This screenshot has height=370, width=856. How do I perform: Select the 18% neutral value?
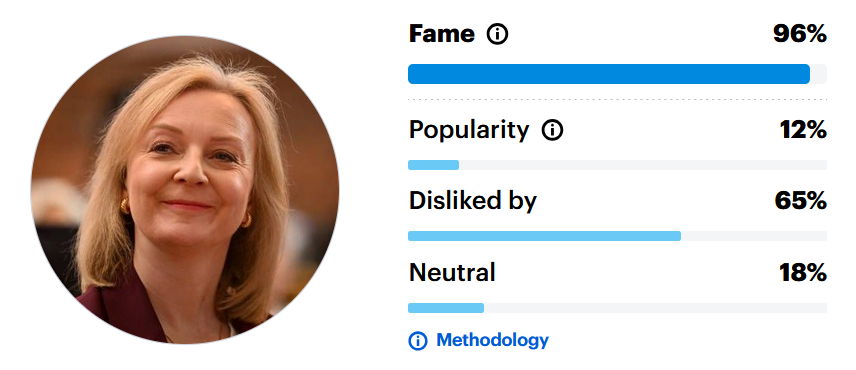pyautogui.click(x=803, y=272)
